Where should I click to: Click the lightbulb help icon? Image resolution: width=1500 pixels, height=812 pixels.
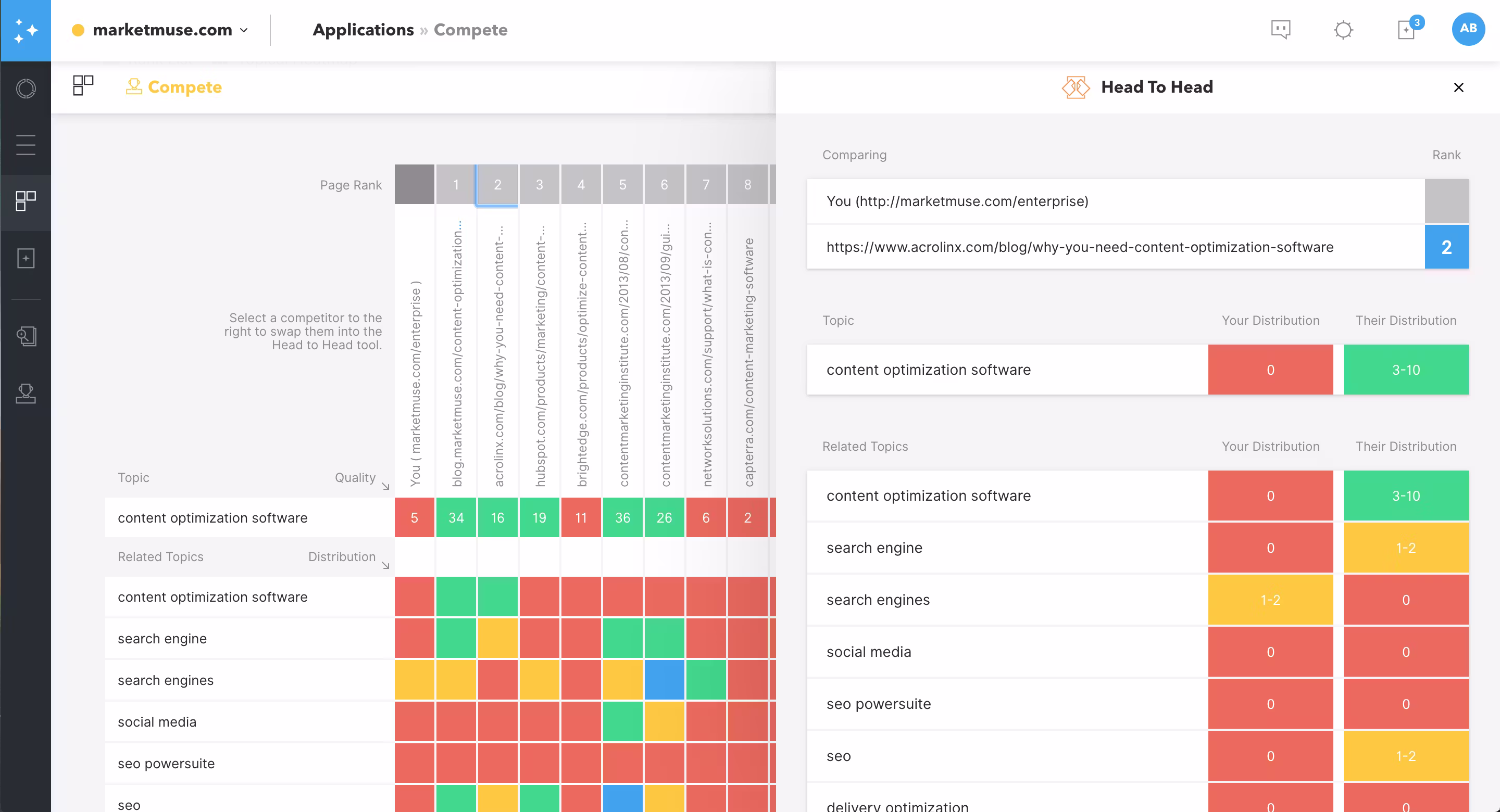(1343, 29)
